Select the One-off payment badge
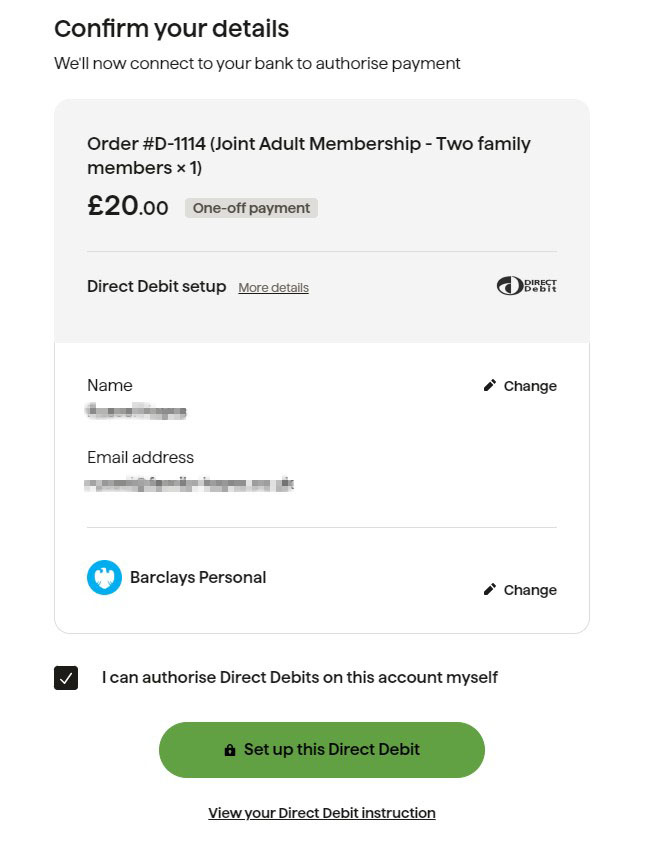Viewport: 647px width, 867px height. 250,207
